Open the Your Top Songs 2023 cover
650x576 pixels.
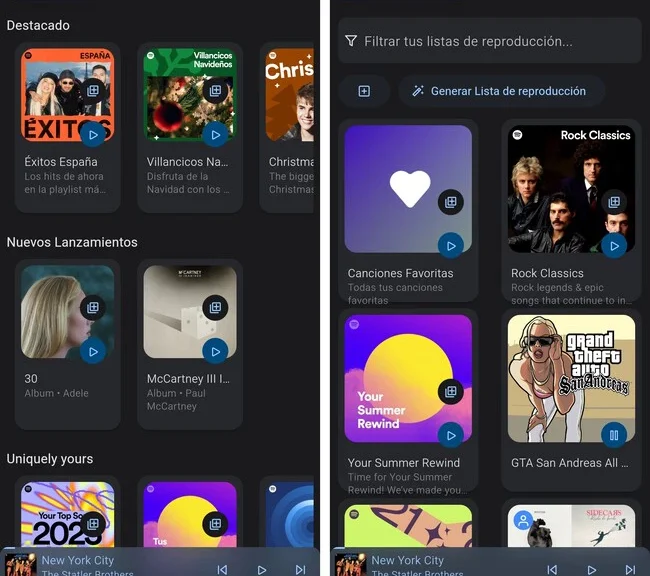pyautogui.click(x=60, y=515)
